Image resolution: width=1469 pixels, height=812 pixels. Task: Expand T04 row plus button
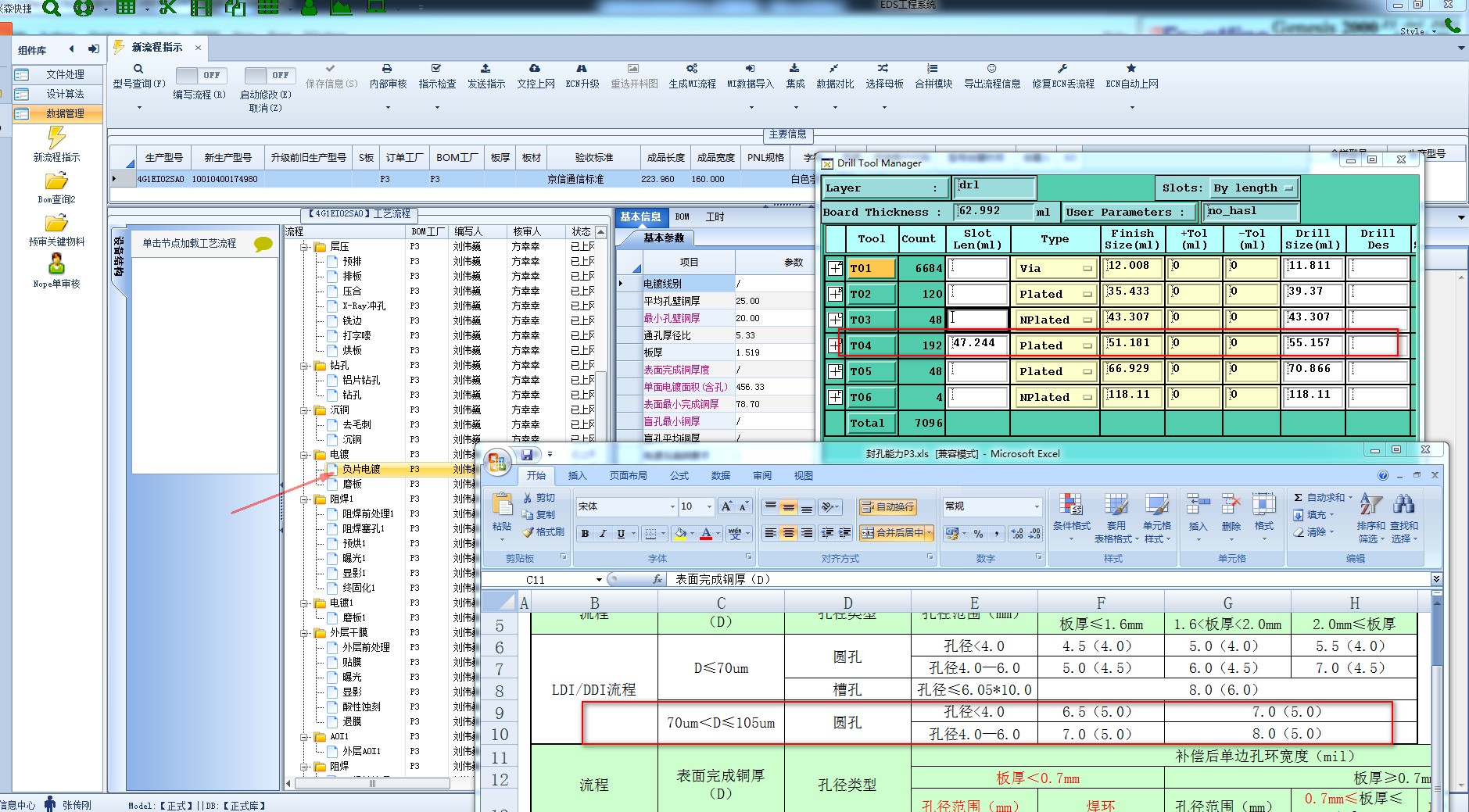tap(835, 345)
